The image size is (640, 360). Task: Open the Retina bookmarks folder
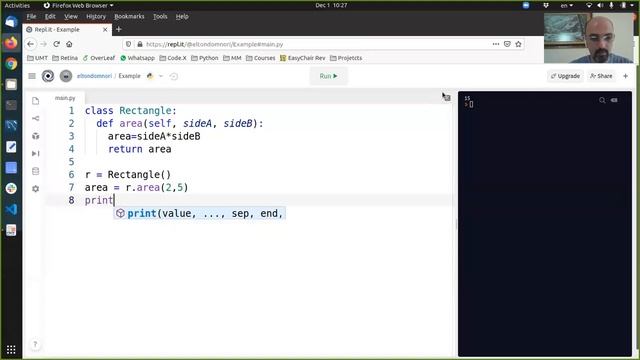click(x=65, y=58)
